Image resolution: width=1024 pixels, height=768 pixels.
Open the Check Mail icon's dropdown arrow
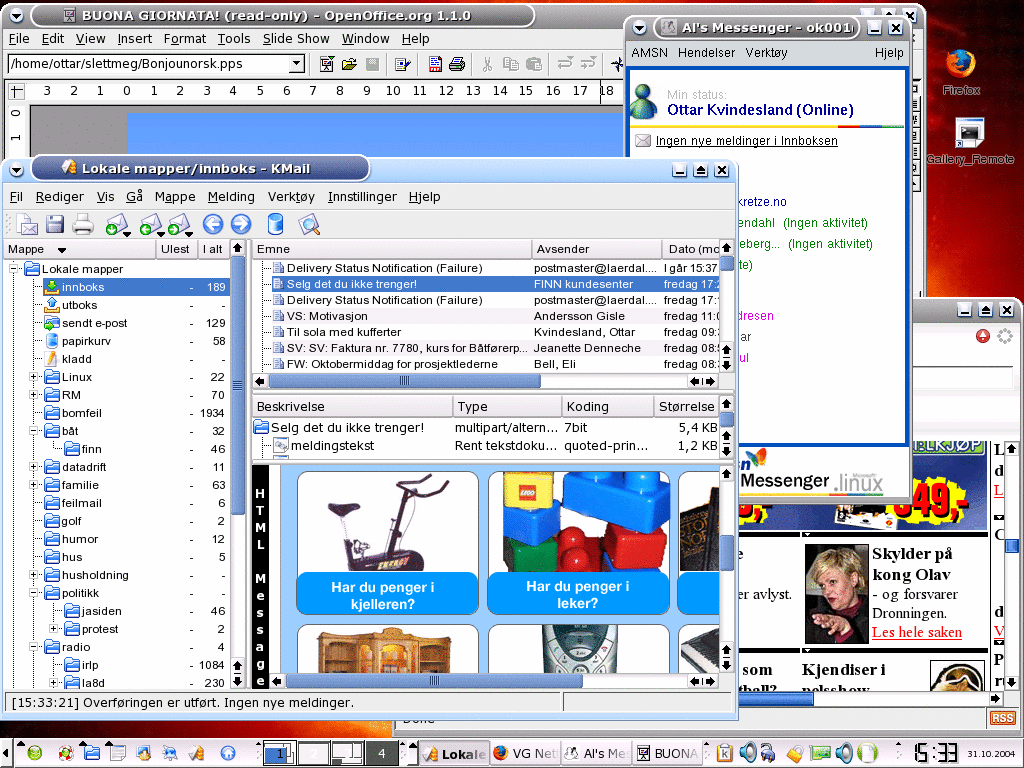coord(126,232)
